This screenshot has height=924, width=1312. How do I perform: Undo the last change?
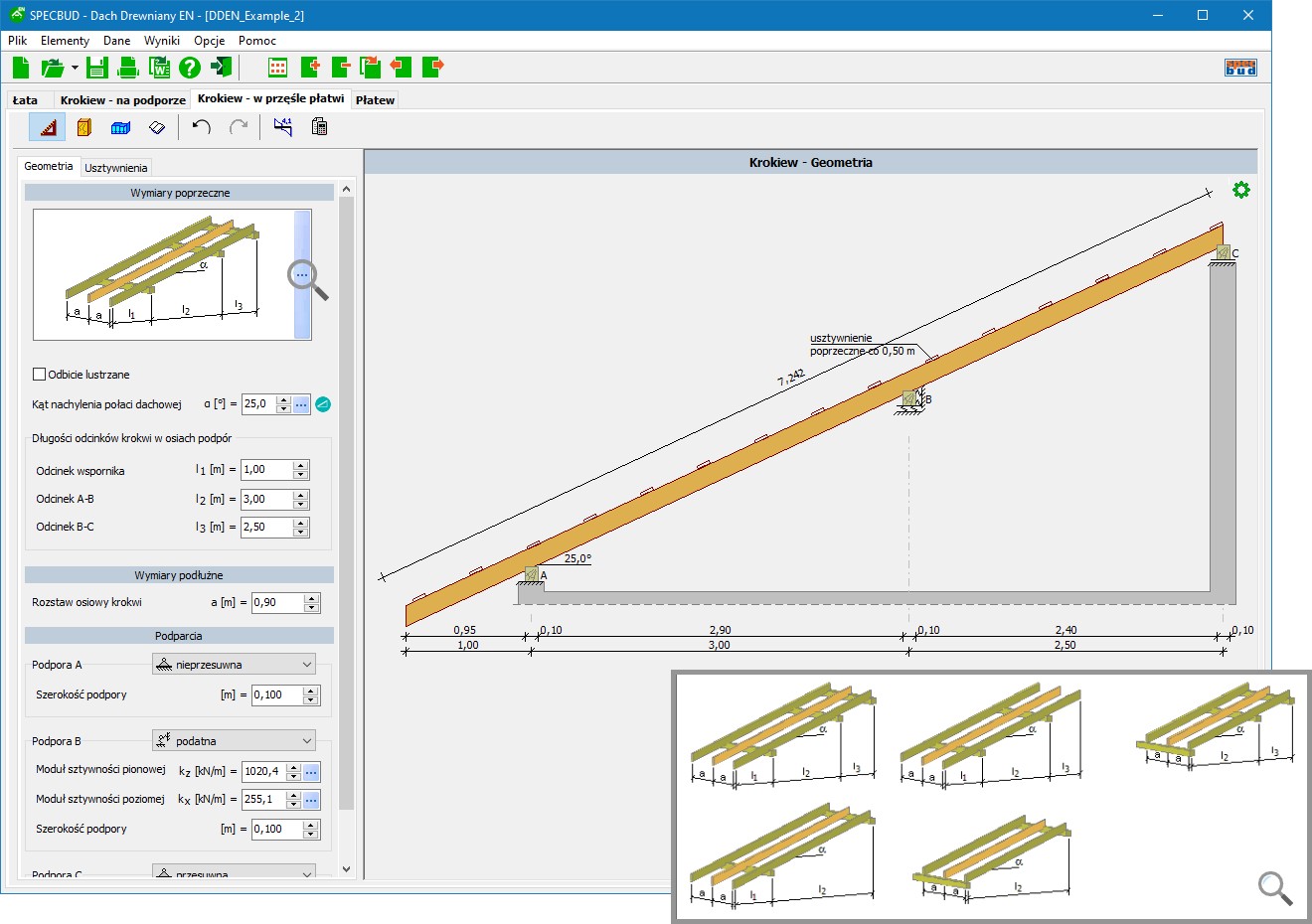[202, 127]
